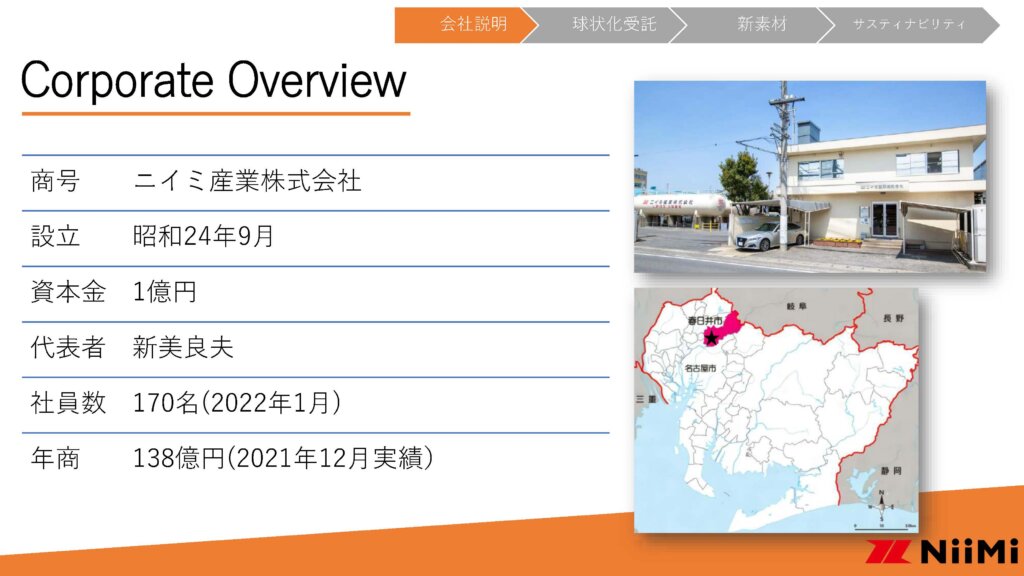Click the Corporate Overview title
The width and height of the screenshot is (1024, 576).
point(214,80)
